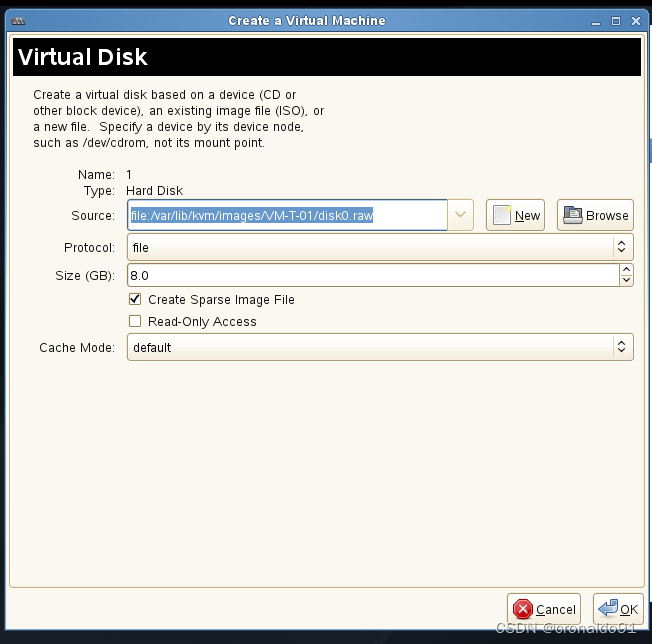Click the 'Cache Mode:' label

[77, 347]
